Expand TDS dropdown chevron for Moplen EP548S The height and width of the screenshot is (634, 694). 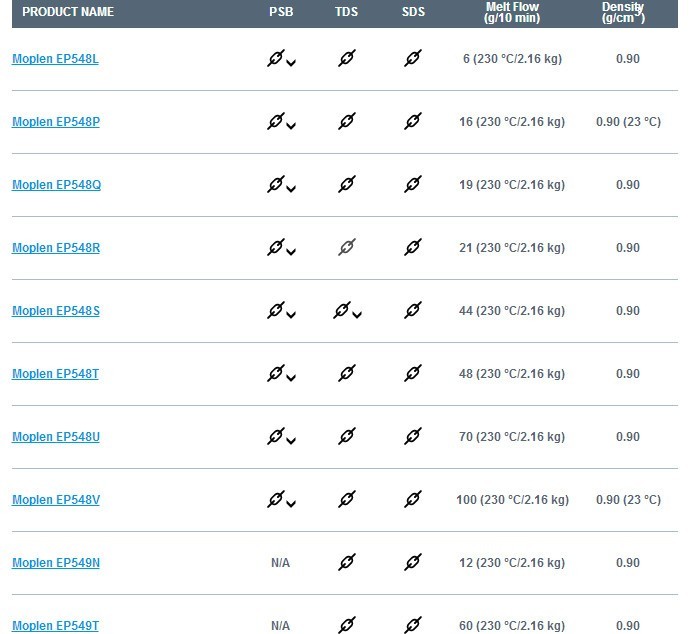pyautogui.click(x=357, y=315)
